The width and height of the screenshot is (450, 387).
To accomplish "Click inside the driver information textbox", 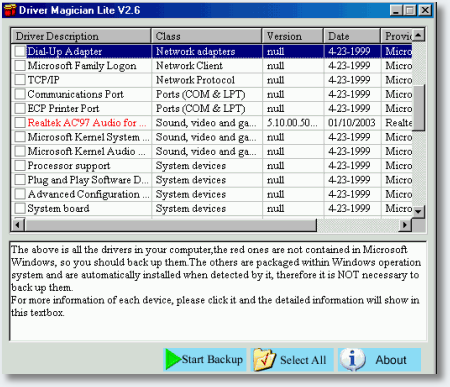I will click(218, 291).
